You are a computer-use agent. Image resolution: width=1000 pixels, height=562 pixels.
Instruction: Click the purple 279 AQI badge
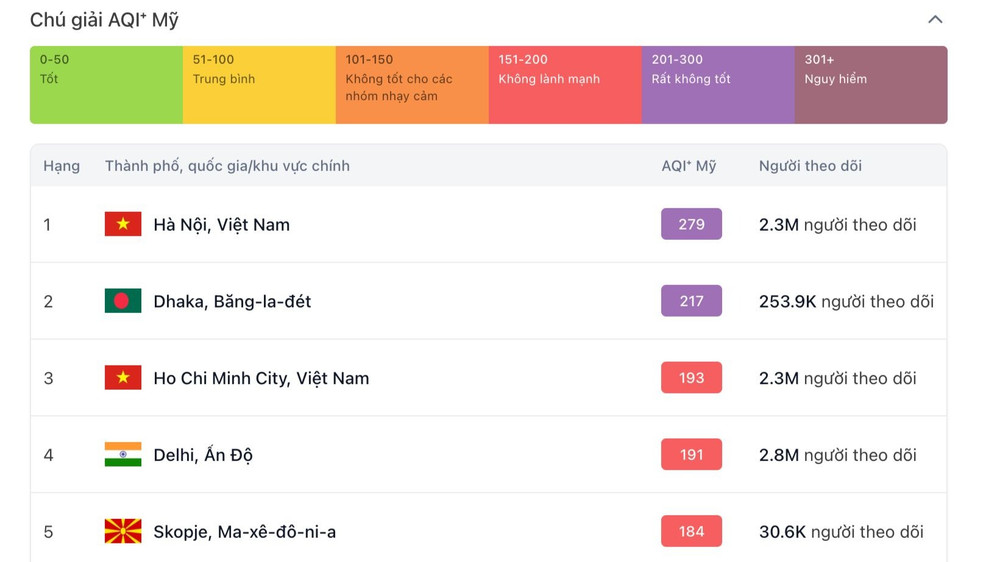tap(691, 224)
